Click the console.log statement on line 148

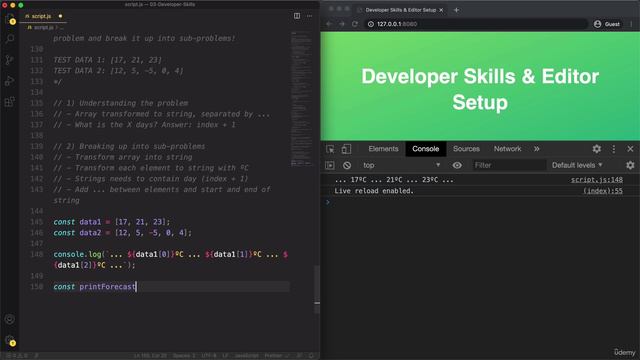coord(171,260)
